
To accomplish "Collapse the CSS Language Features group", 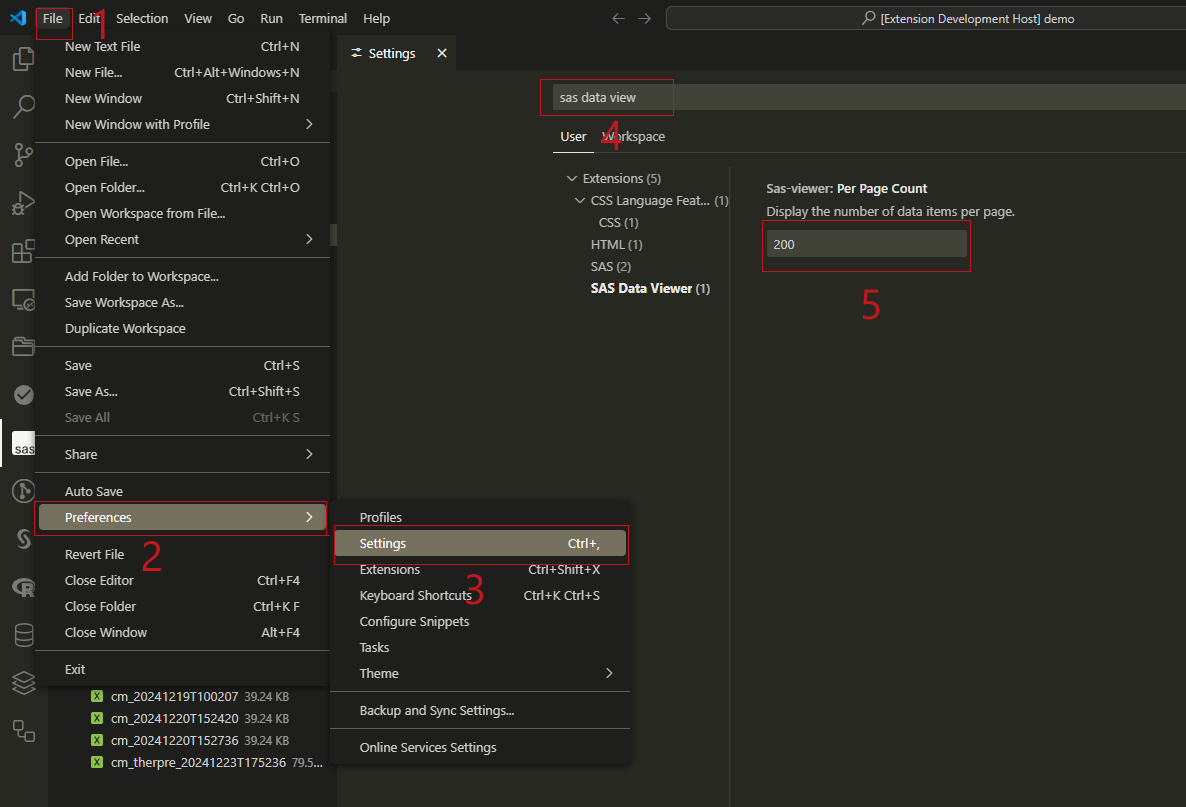I will (x=580, y=200).
